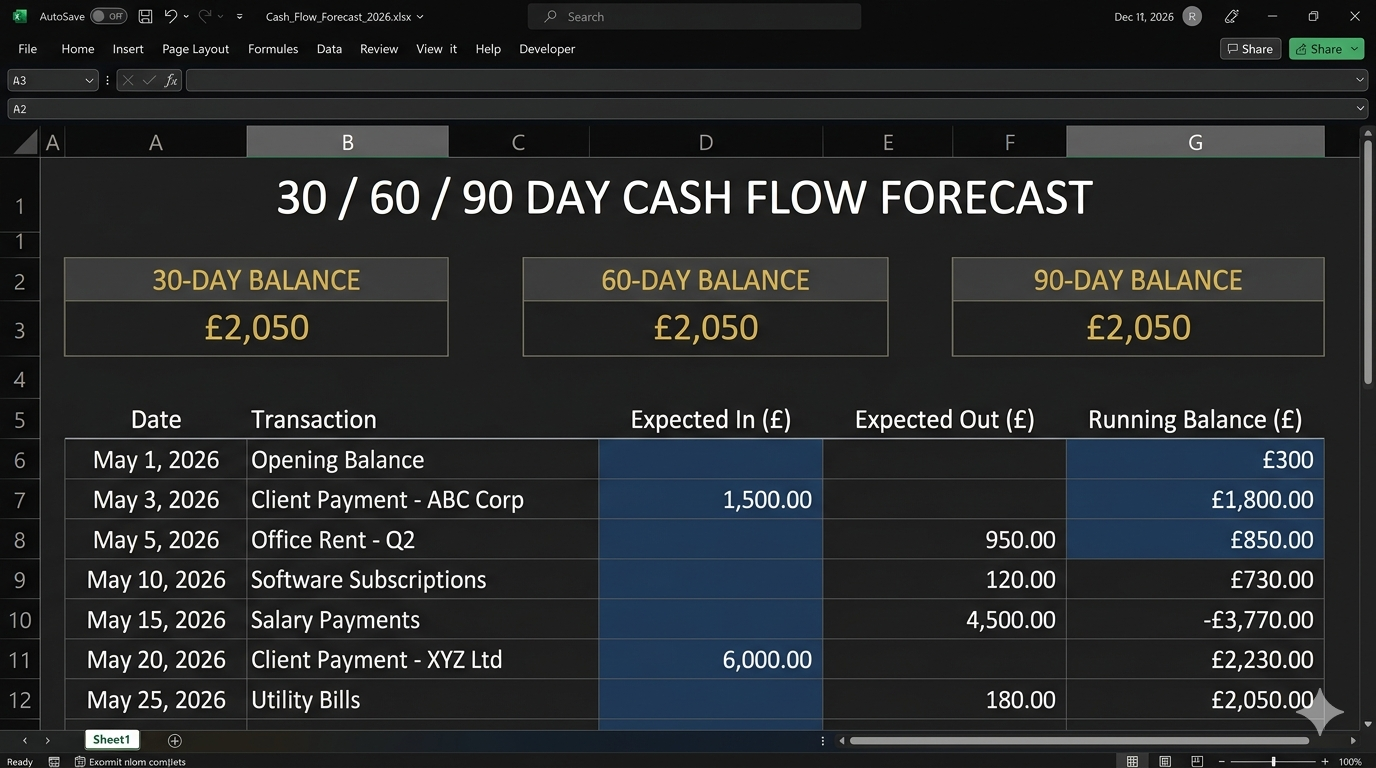
Task: Open the Page Layout ribbon tab
Action: coord(196,49)
